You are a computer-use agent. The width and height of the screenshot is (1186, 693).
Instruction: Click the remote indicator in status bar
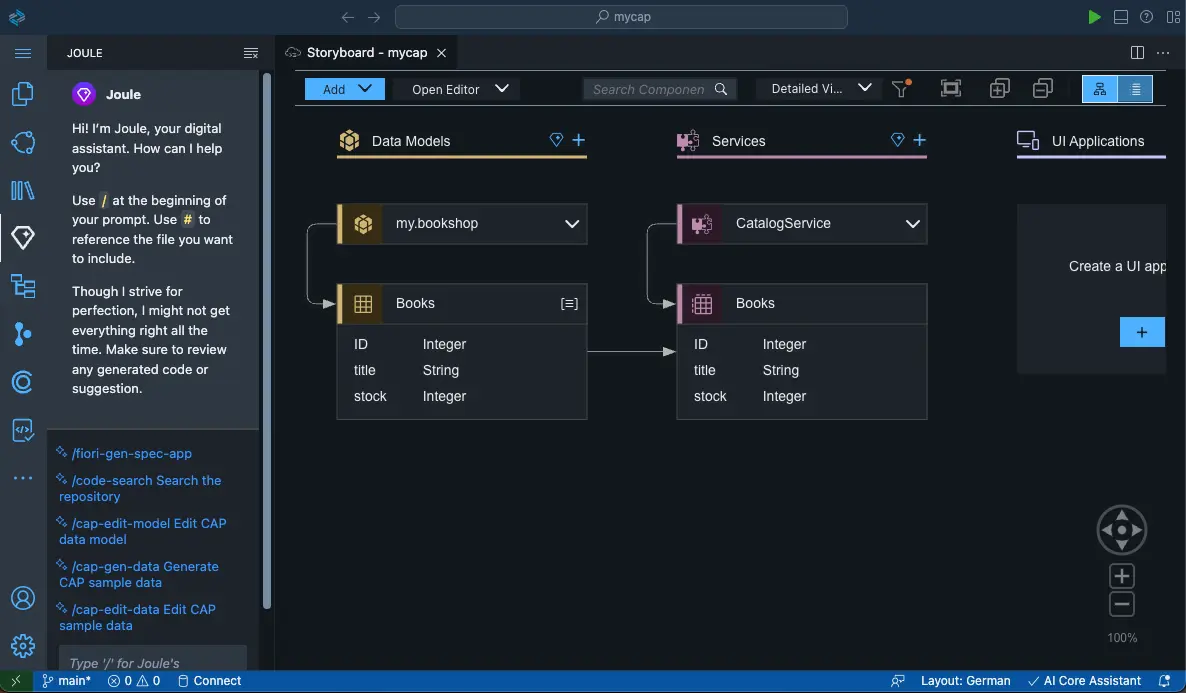[16, 681]
